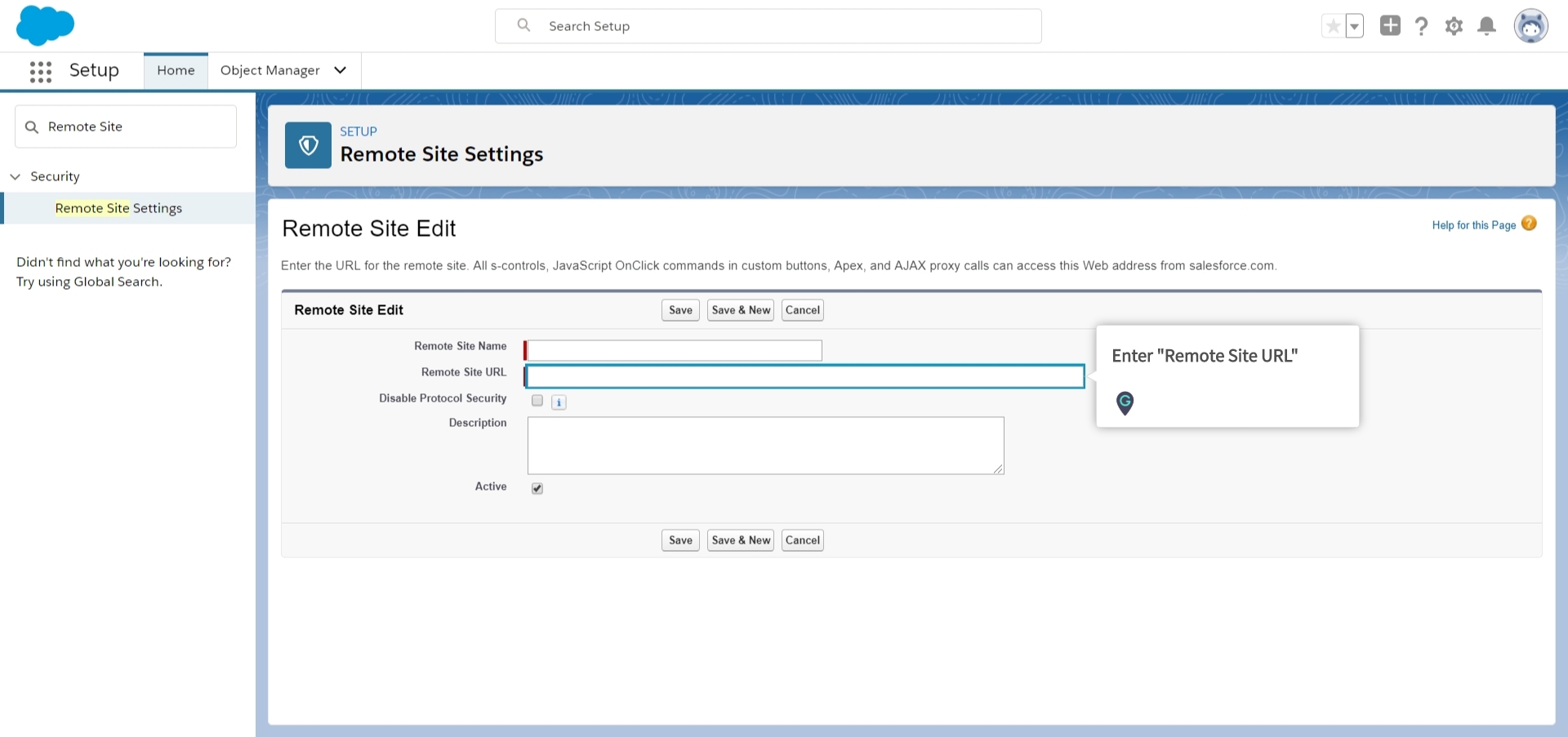Click the Remote Site Settings shield icon
This screenshot has height=737, width=1568.
(308, 145)
